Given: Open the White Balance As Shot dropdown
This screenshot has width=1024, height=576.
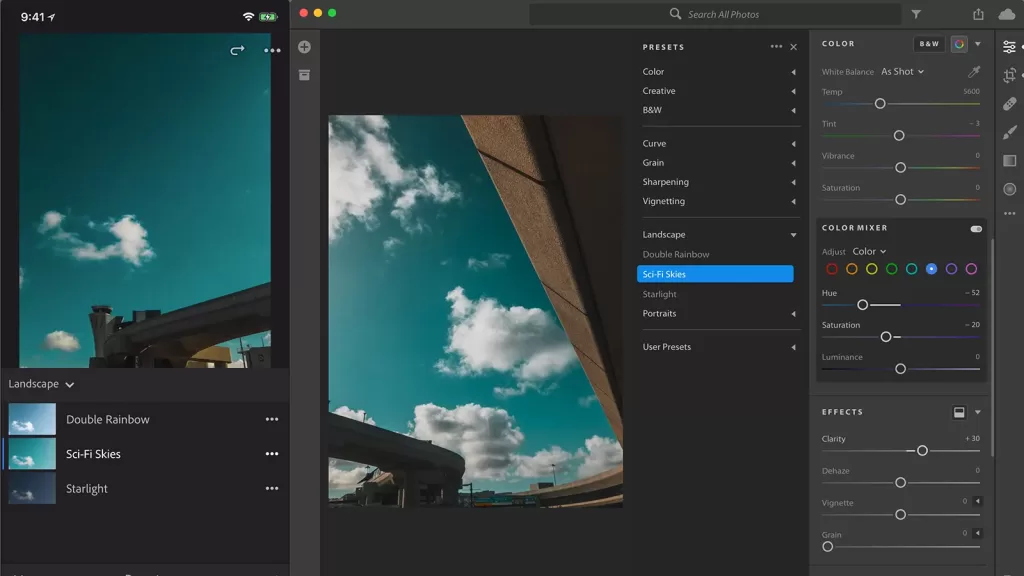Looking at the screenshot, I should pyautogui.click(x=902, y=72).
